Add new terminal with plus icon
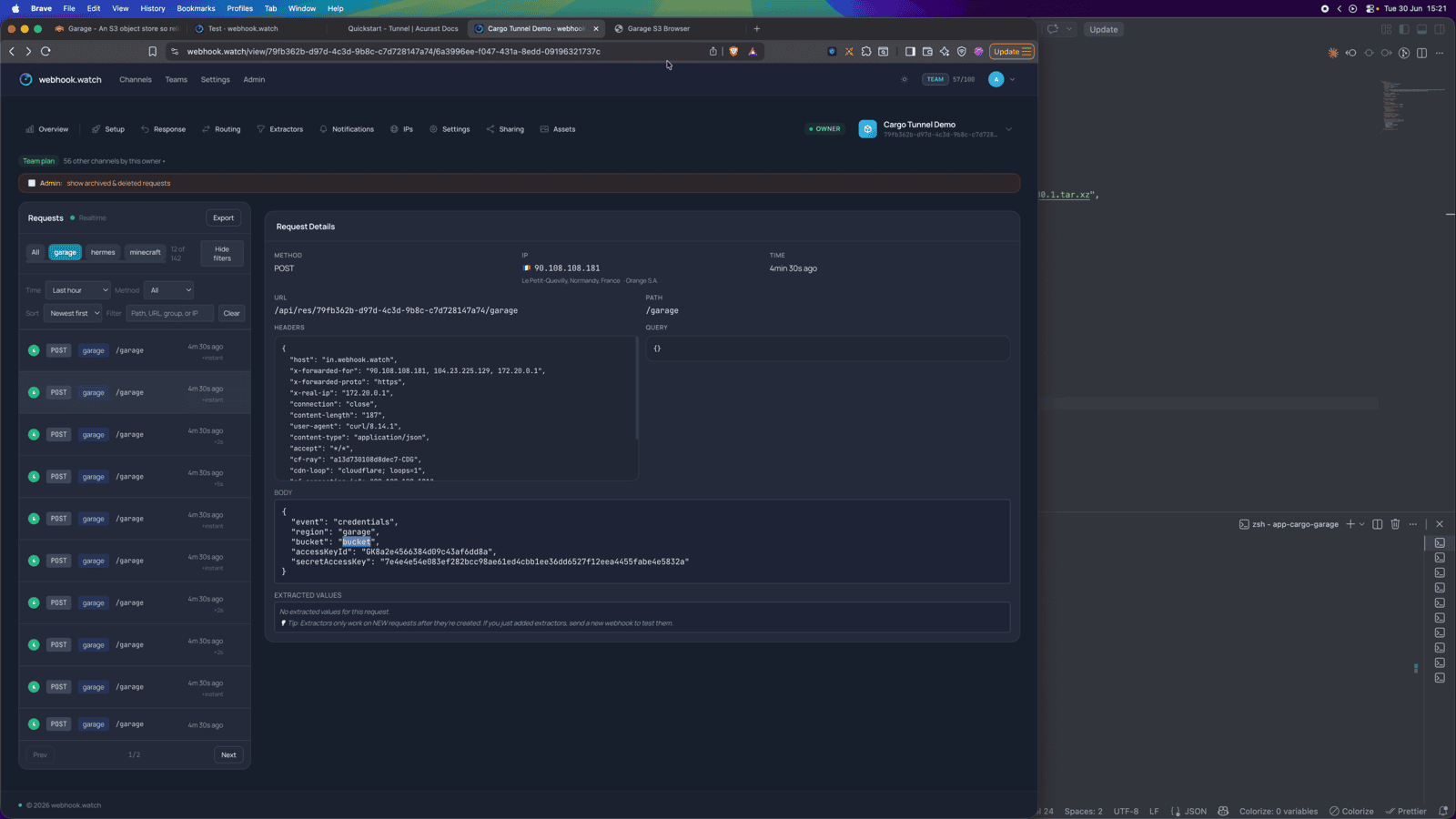Image resolution: width=1456 pixels, height=819 pixels. pos(1350,524)
